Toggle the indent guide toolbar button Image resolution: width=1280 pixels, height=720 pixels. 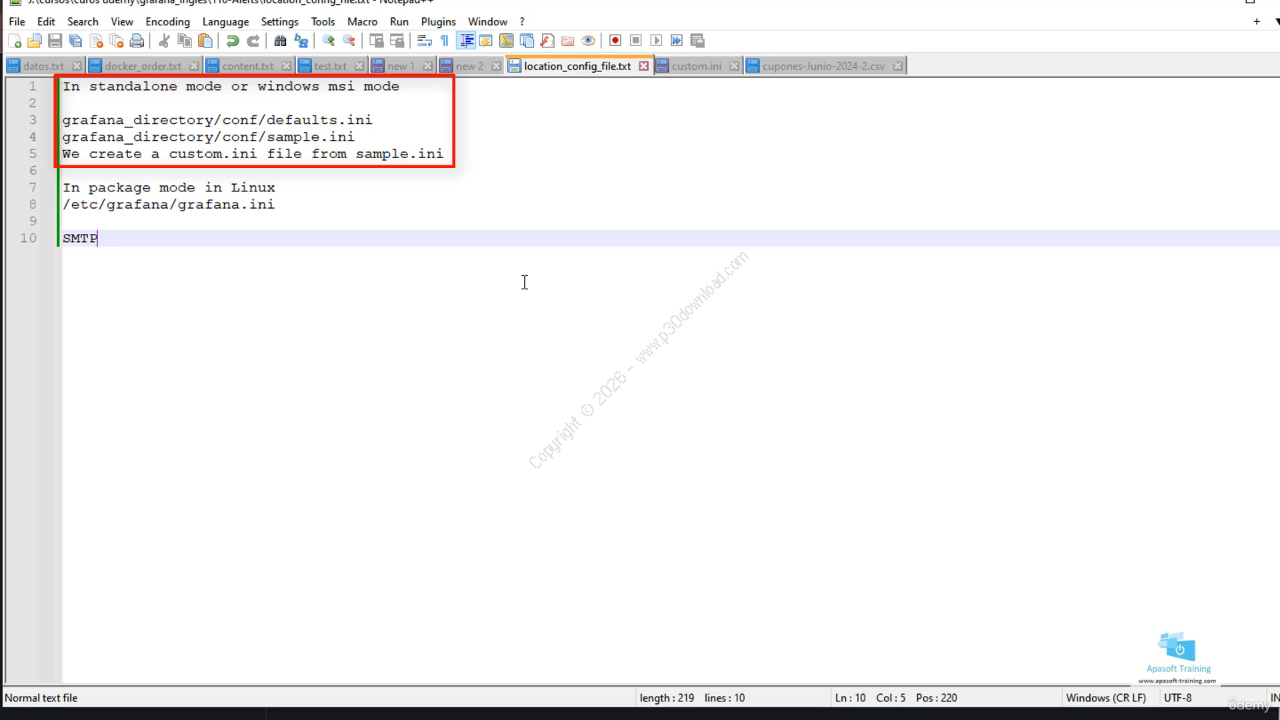(466, 41)
